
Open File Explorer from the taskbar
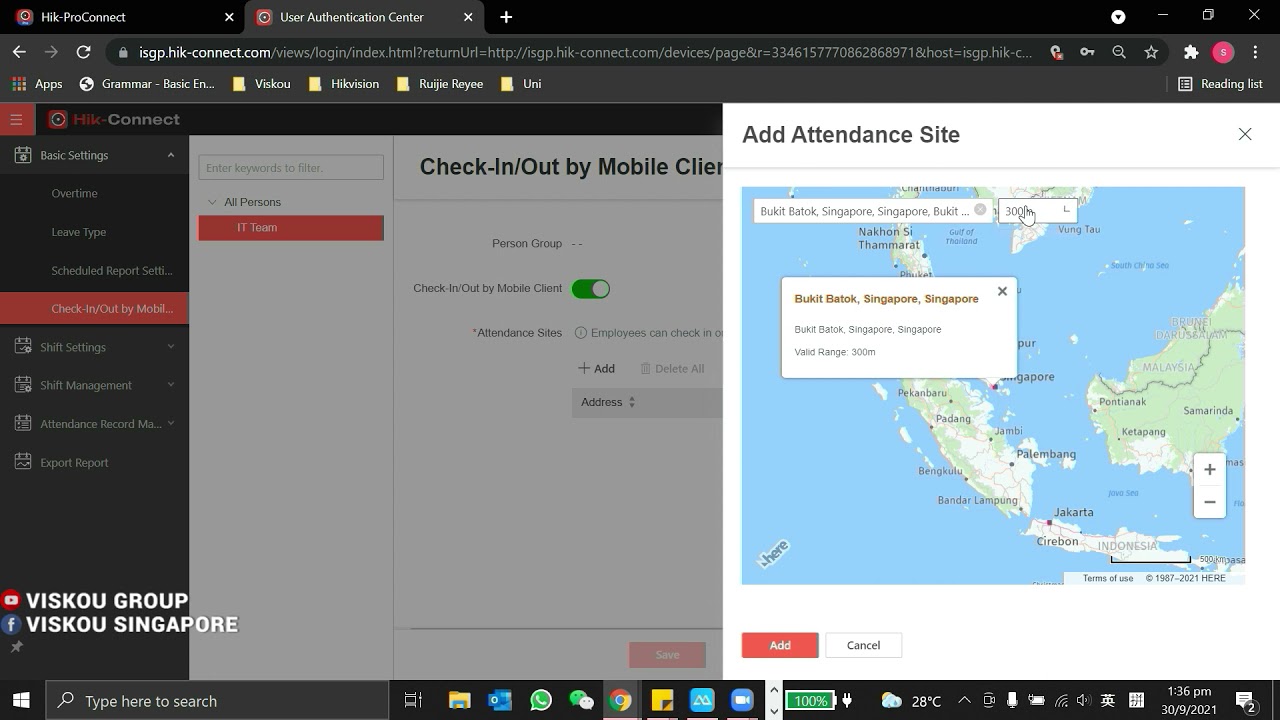[459, 700]
